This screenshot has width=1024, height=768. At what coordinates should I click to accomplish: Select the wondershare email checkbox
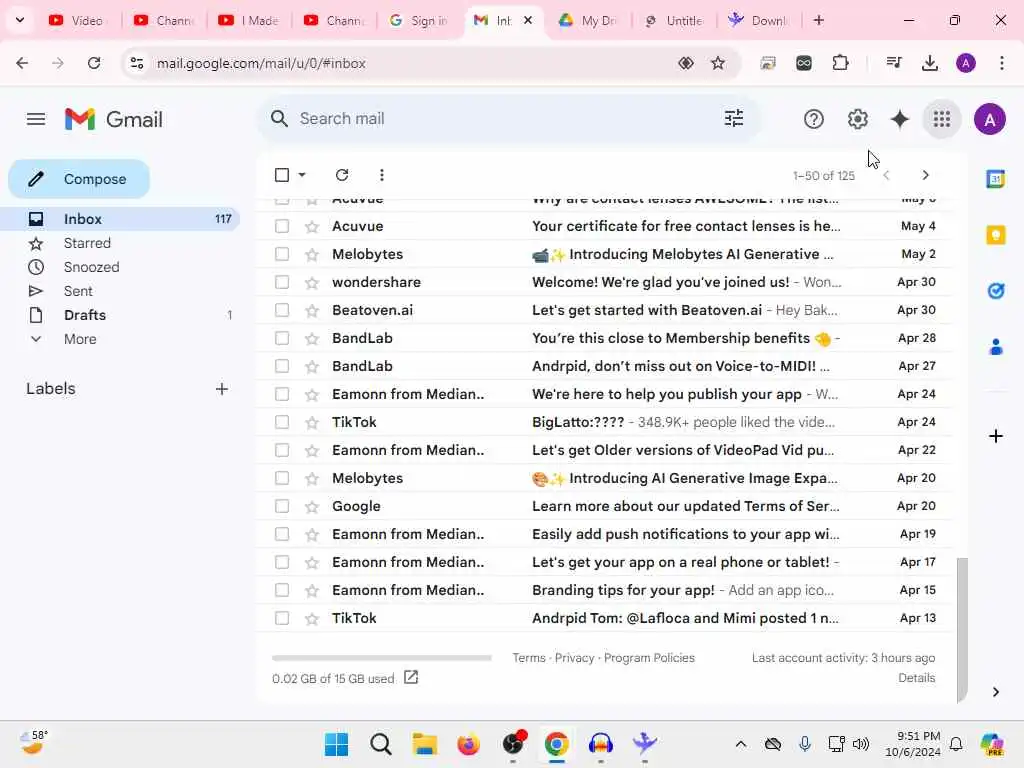281,282
